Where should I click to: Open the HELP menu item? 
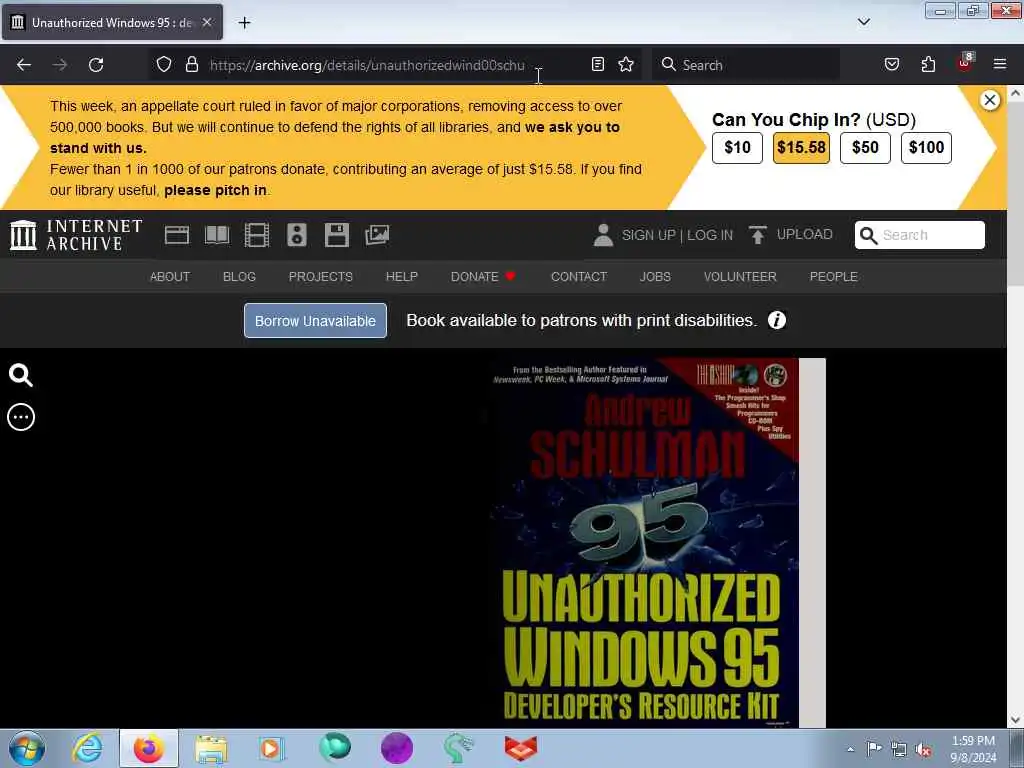click(402, 277)
